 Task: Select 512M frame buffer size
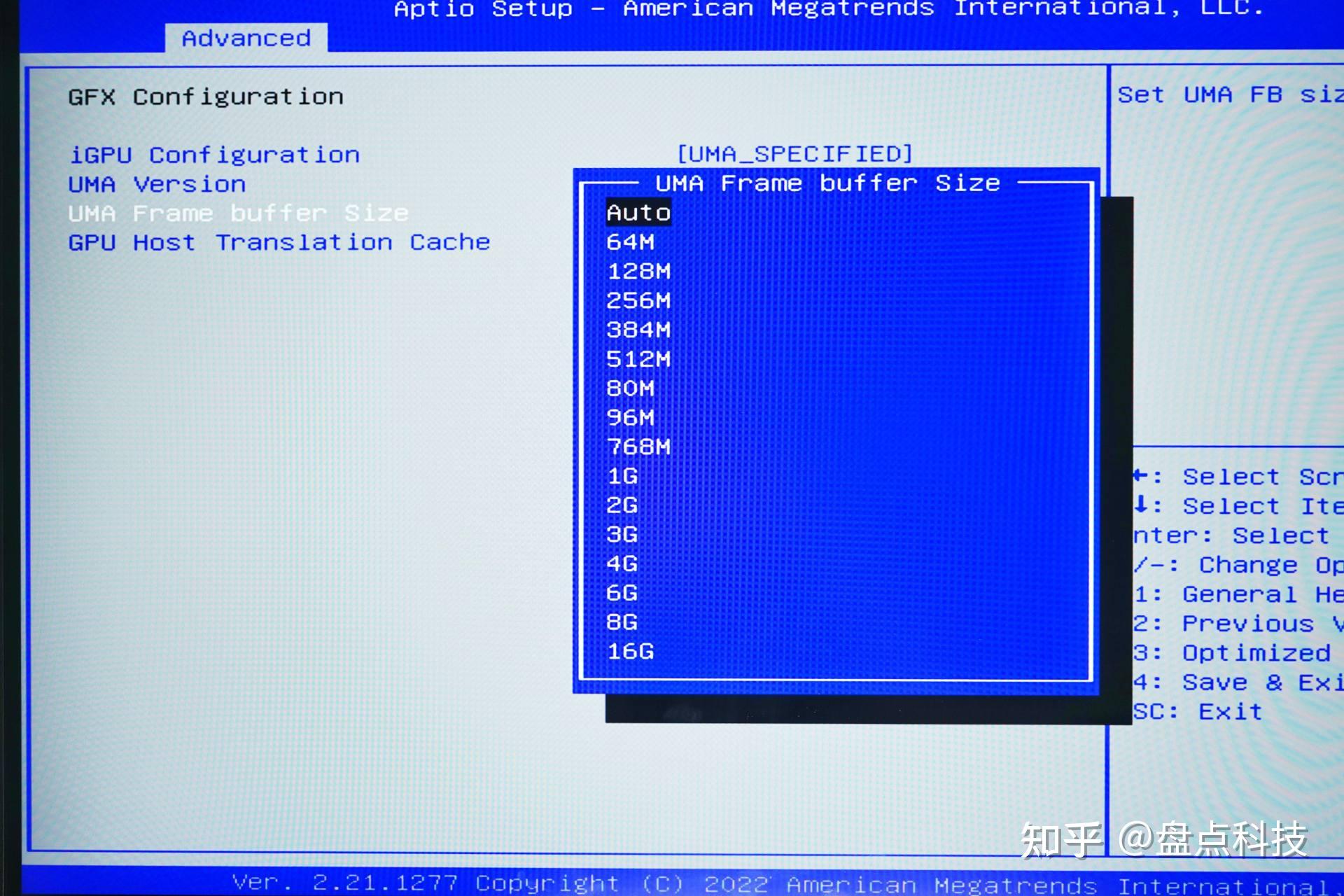638,358
